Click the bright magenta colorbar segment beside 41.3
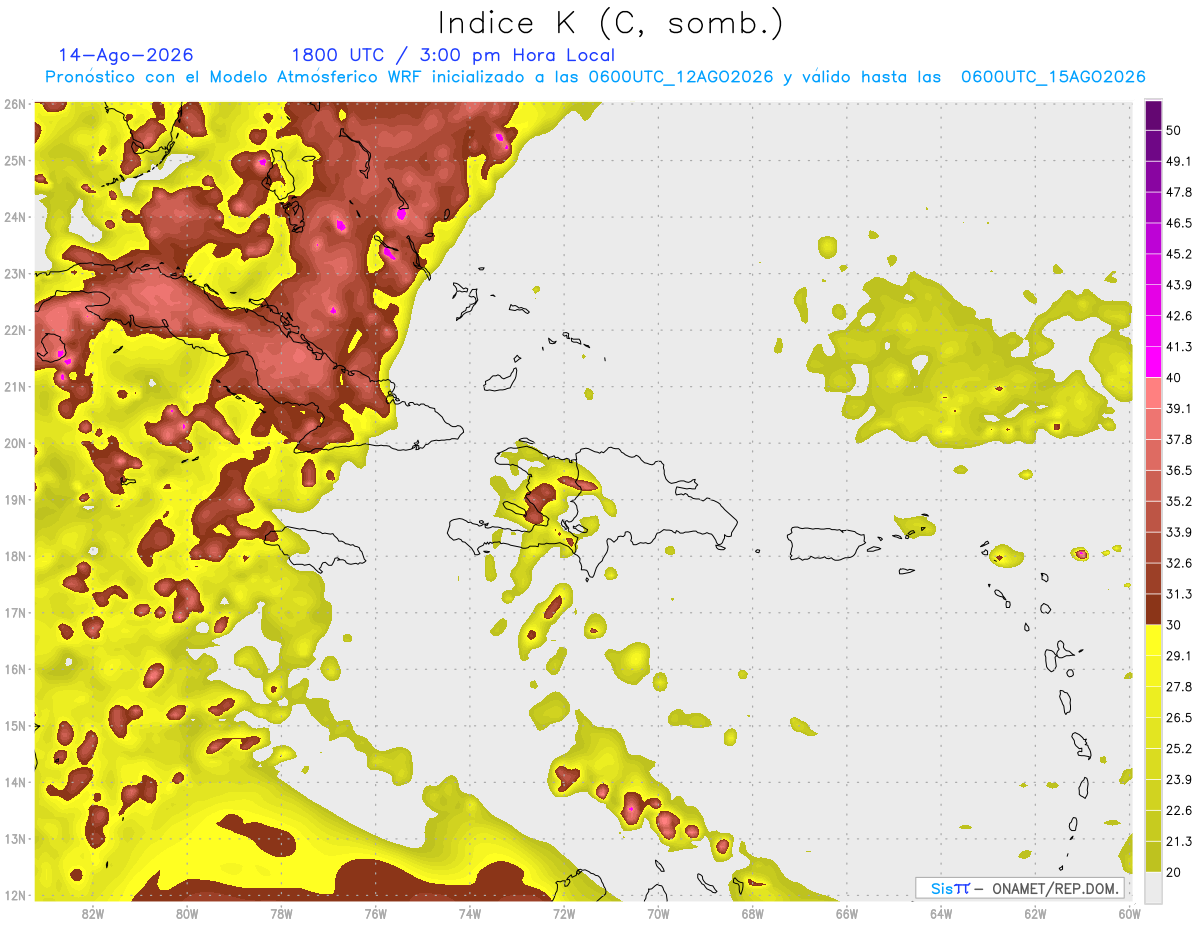This screenshot has width=1200, height=927. [1153, 361]
